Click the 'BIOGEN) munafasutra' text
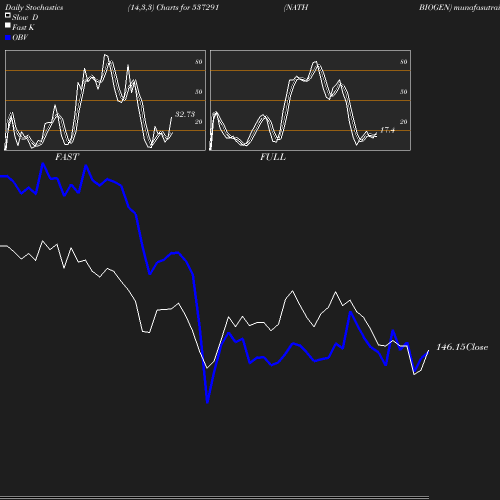500x500 pixels. pyautogui.click(x=459, y=7)
